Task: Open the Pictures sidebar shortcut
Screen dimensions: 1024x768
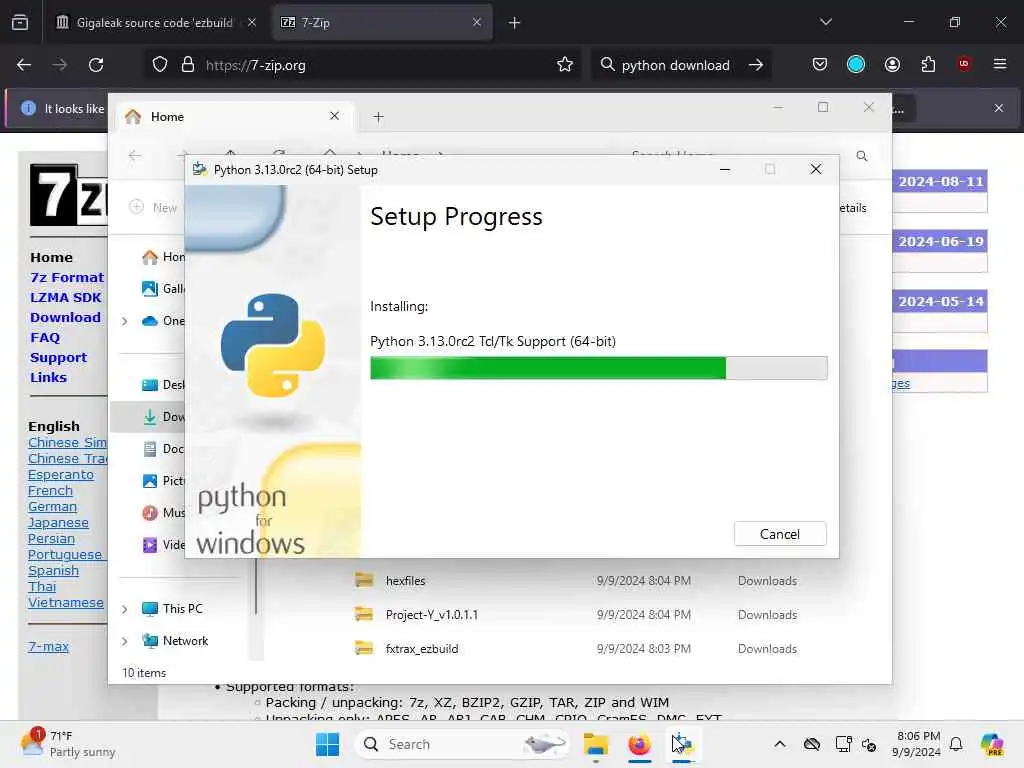Action: tap(163, 481)
